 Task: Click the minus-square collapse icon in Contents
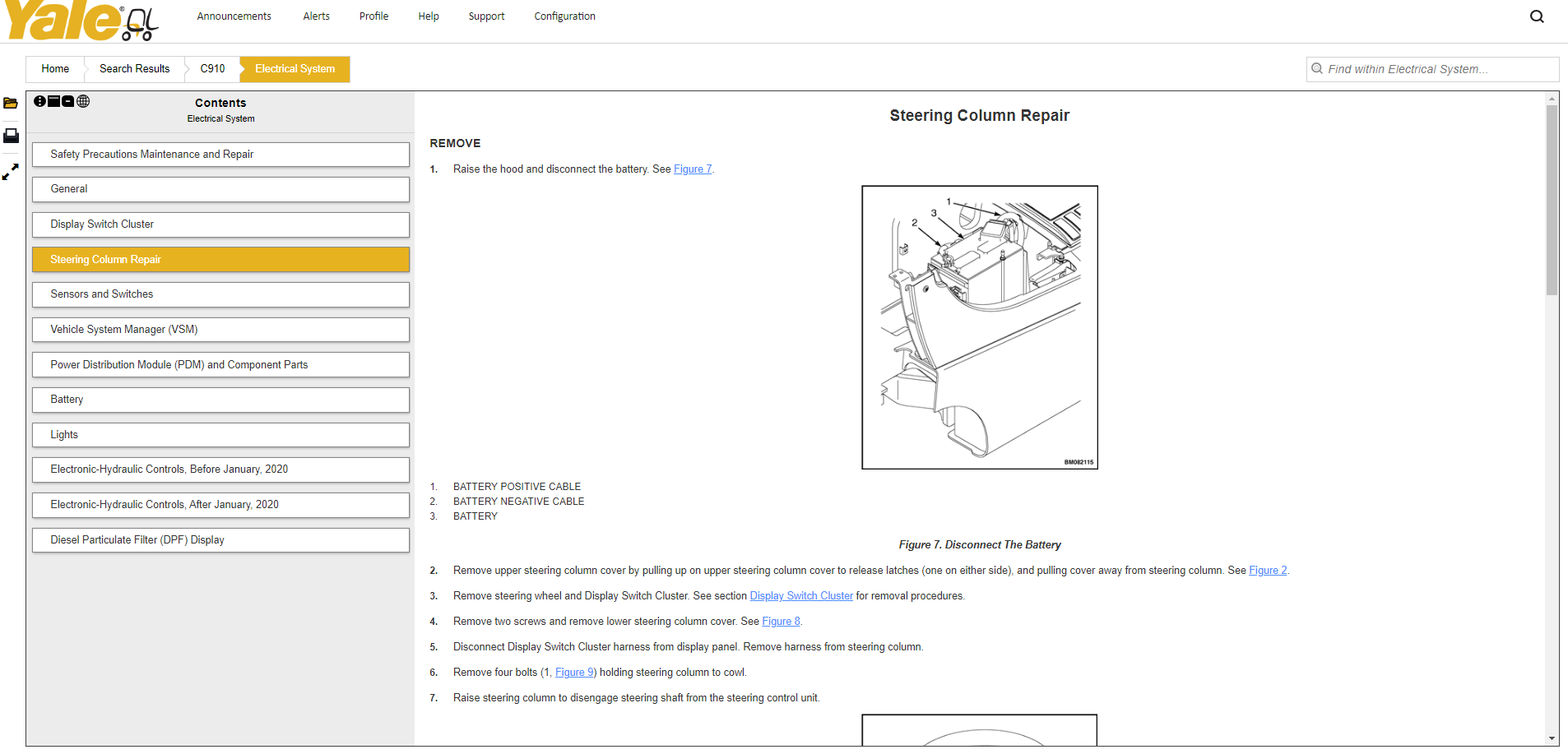tap(68, 101)
